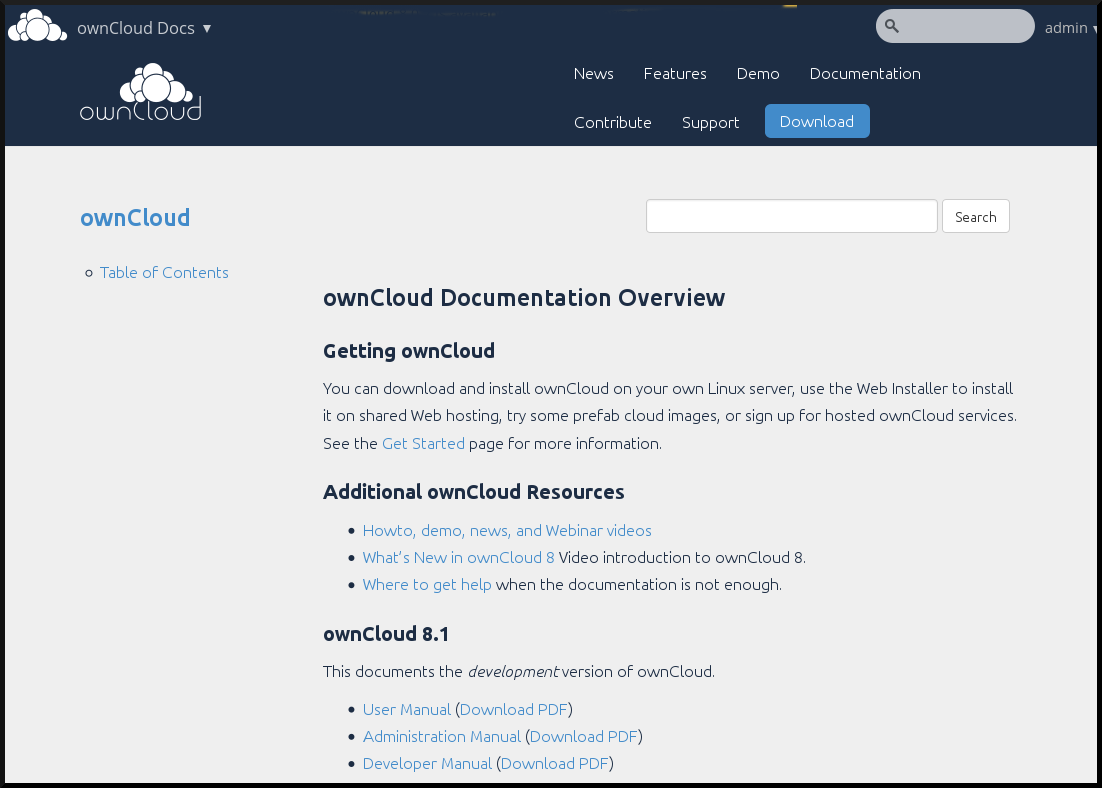The width and height of the screenshot is (1102, 788).
Task: Open What's New in ownCloud 8 link
Action: click(x=458, y=558)
